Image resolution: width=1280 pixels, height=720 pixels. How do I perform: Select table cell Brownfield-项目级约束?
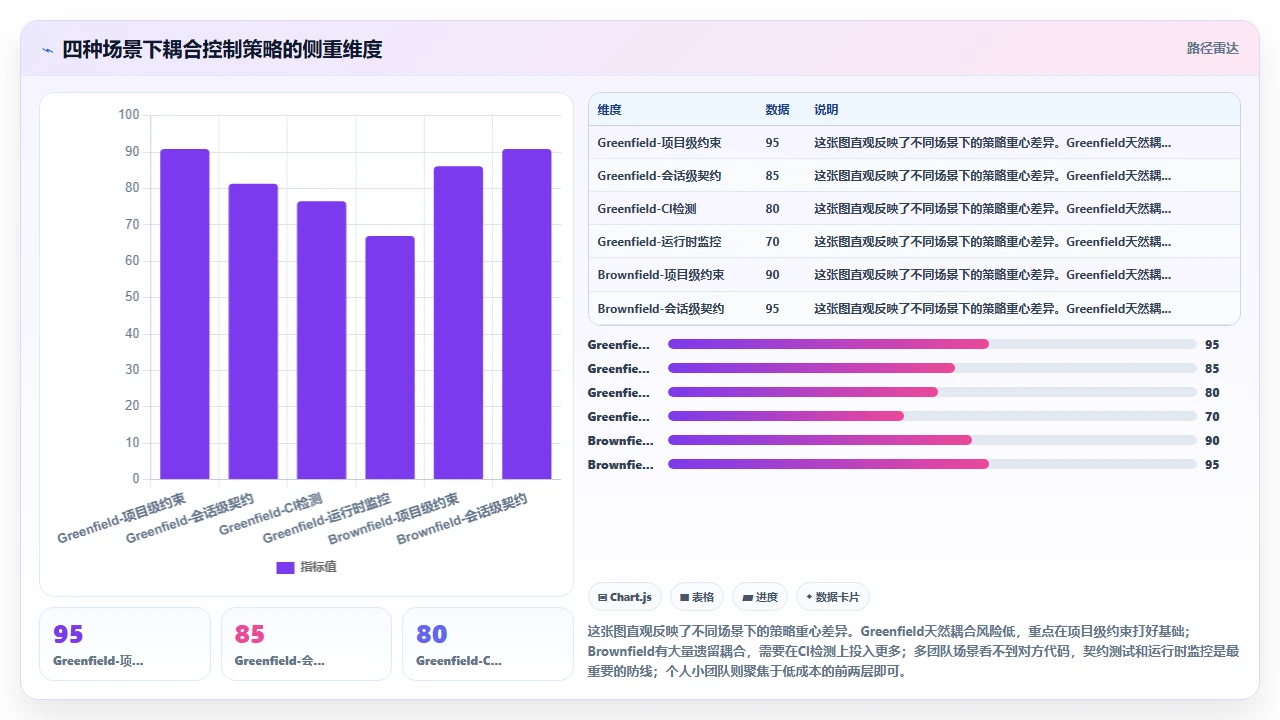(661, 275)
